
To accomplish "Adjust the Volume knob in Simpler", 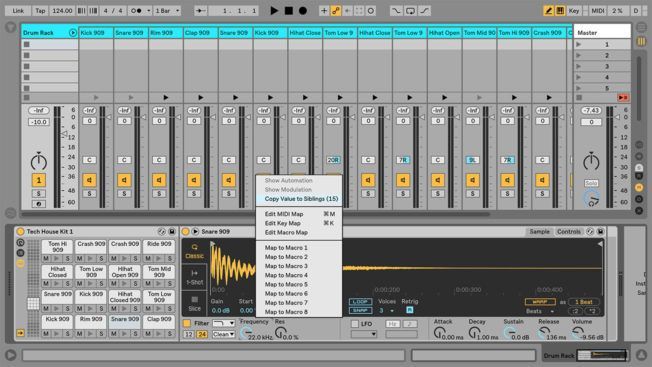I will pyautogui.click(x=577, y=332).
